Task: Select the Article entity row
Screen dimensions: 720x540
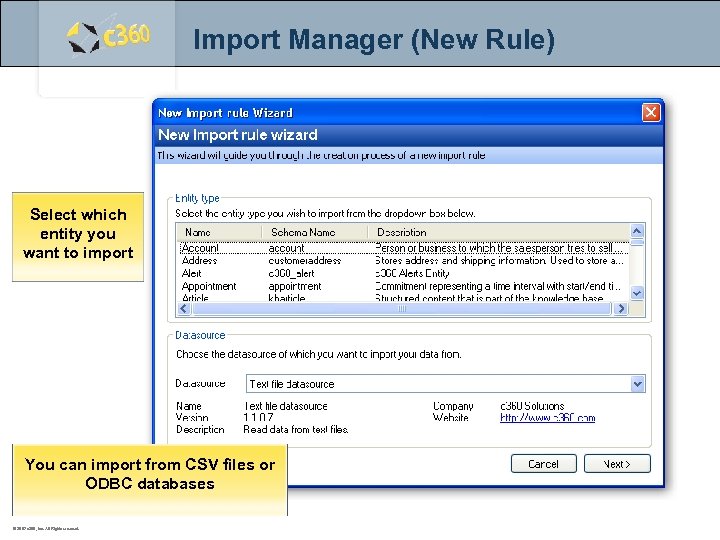Action: (403, 298)
